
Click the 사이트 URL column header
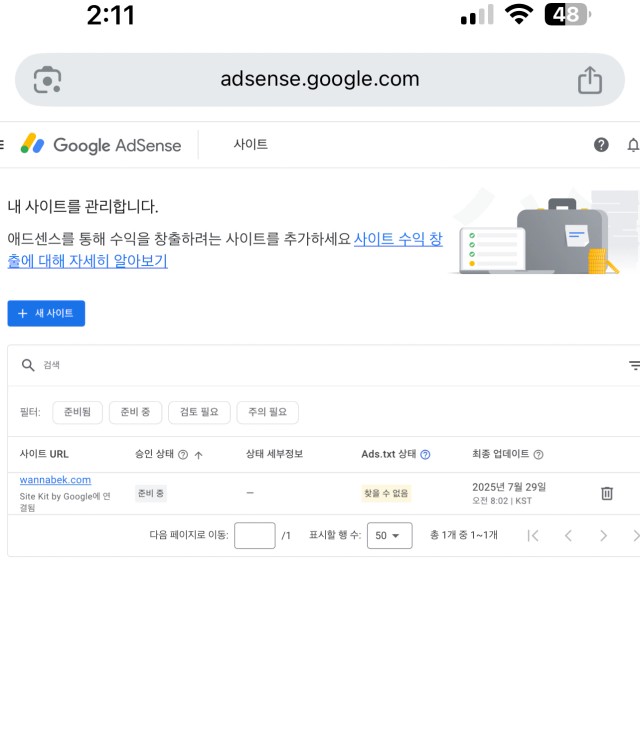tap(44, 454)
